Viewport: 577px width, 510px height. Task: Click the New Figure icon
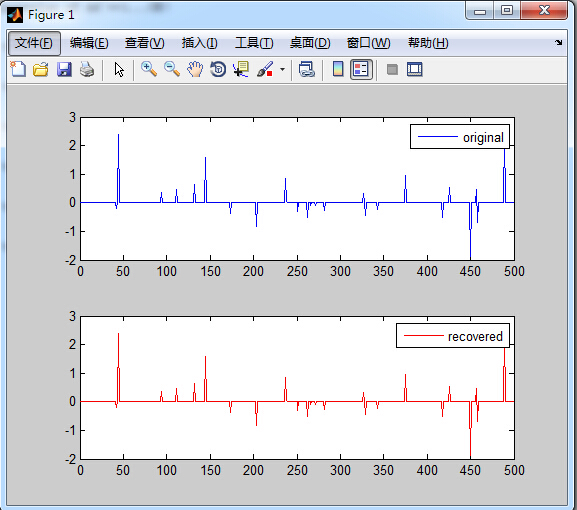pyautogui.click(x=18, y=69)
